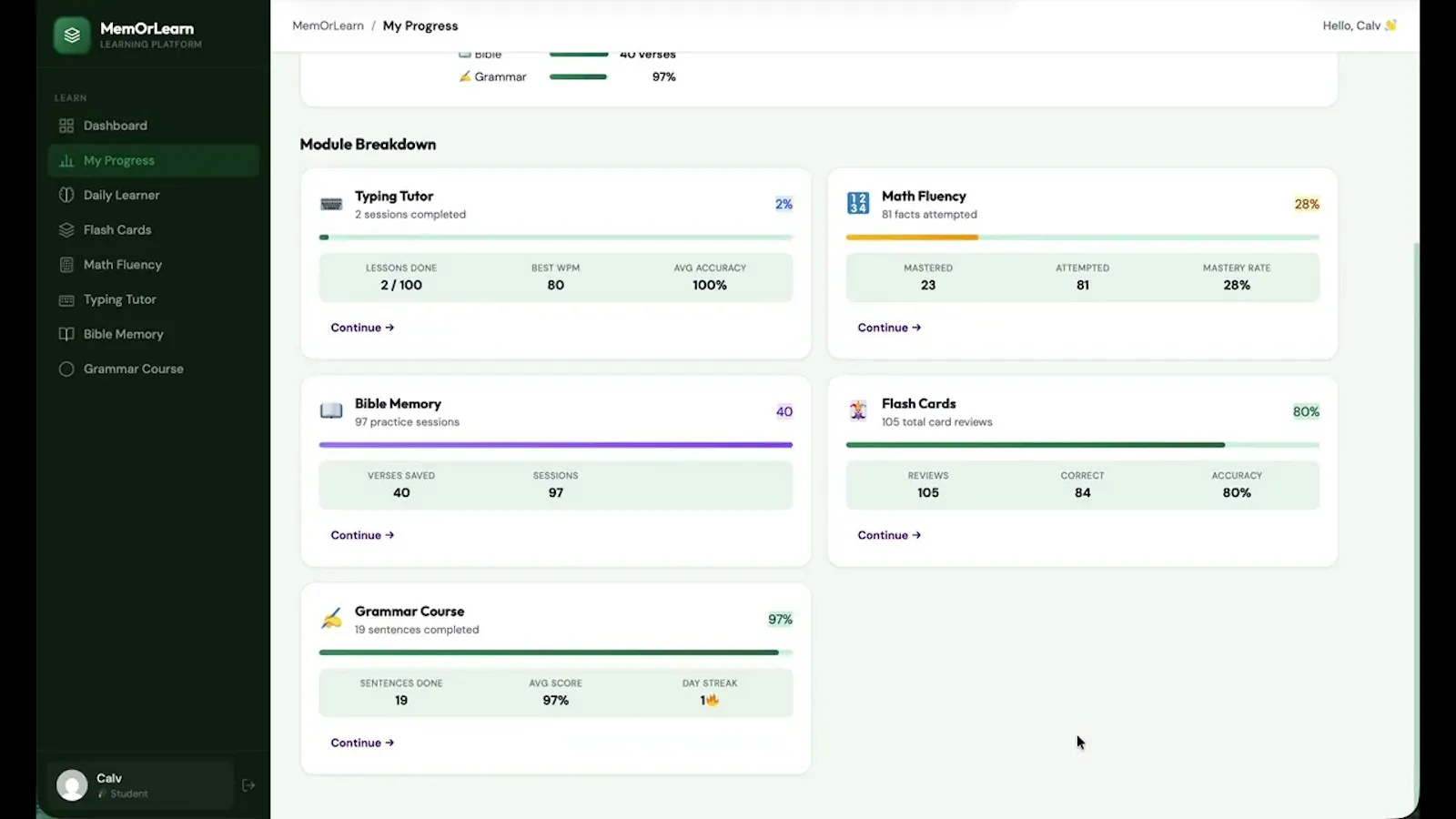Screen dimensions: 1456x819
Task: Open Dashboard from the sidebar
Action: pos(154,126)
